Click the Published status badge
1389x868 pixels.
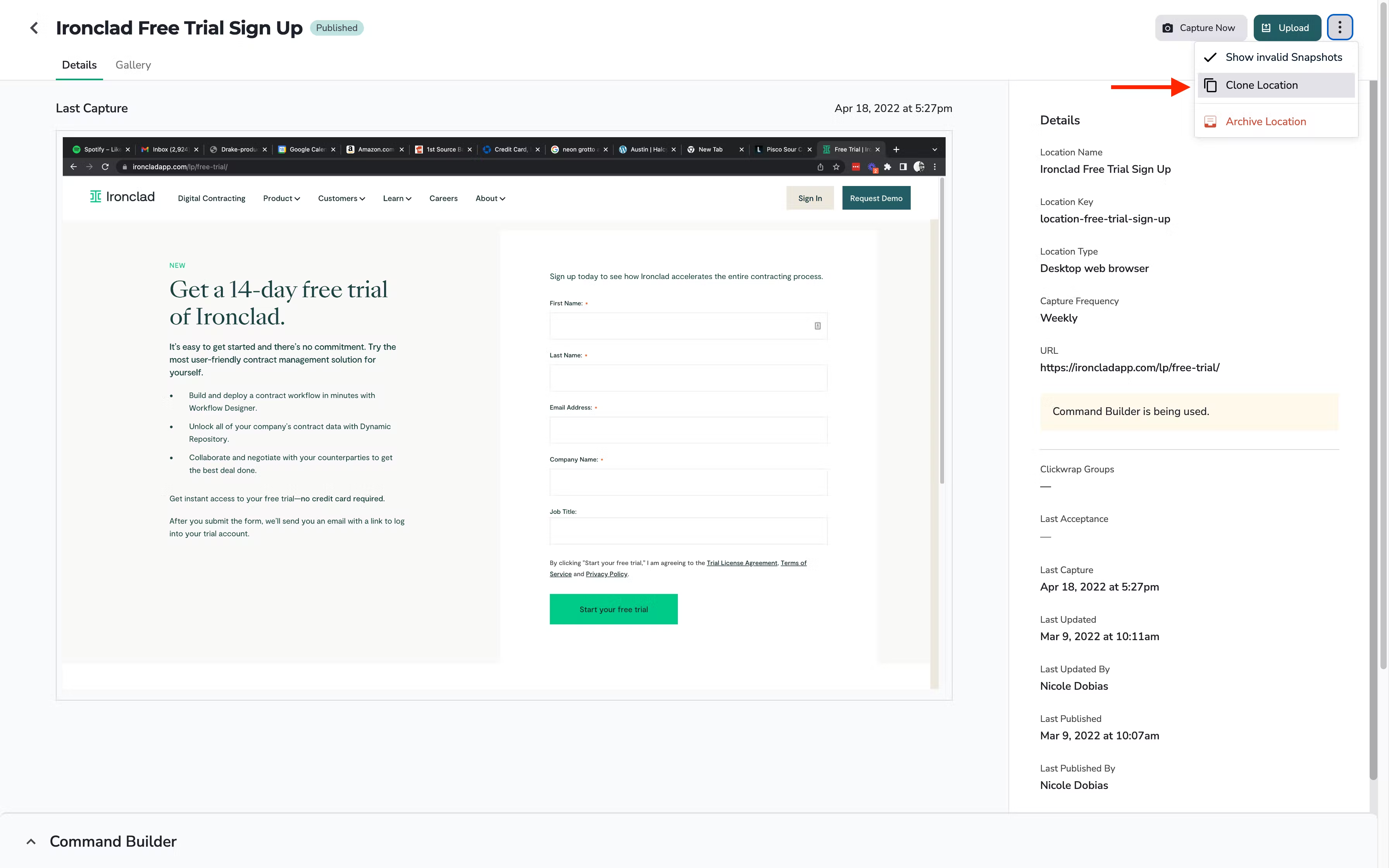point(336,28)
